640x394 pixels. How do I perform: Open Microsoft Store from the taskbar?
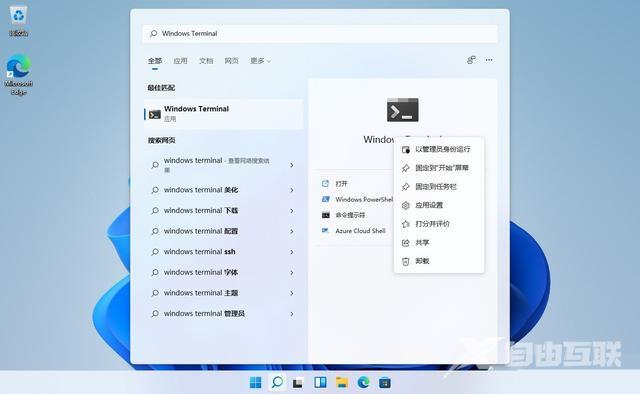[x=384, y=383]
